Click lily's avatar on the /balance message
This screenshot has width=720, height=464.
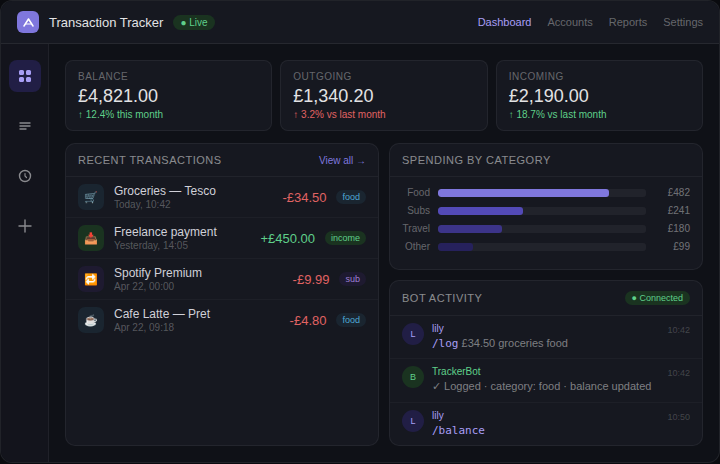pyautogui.click(x=413, y=421)
